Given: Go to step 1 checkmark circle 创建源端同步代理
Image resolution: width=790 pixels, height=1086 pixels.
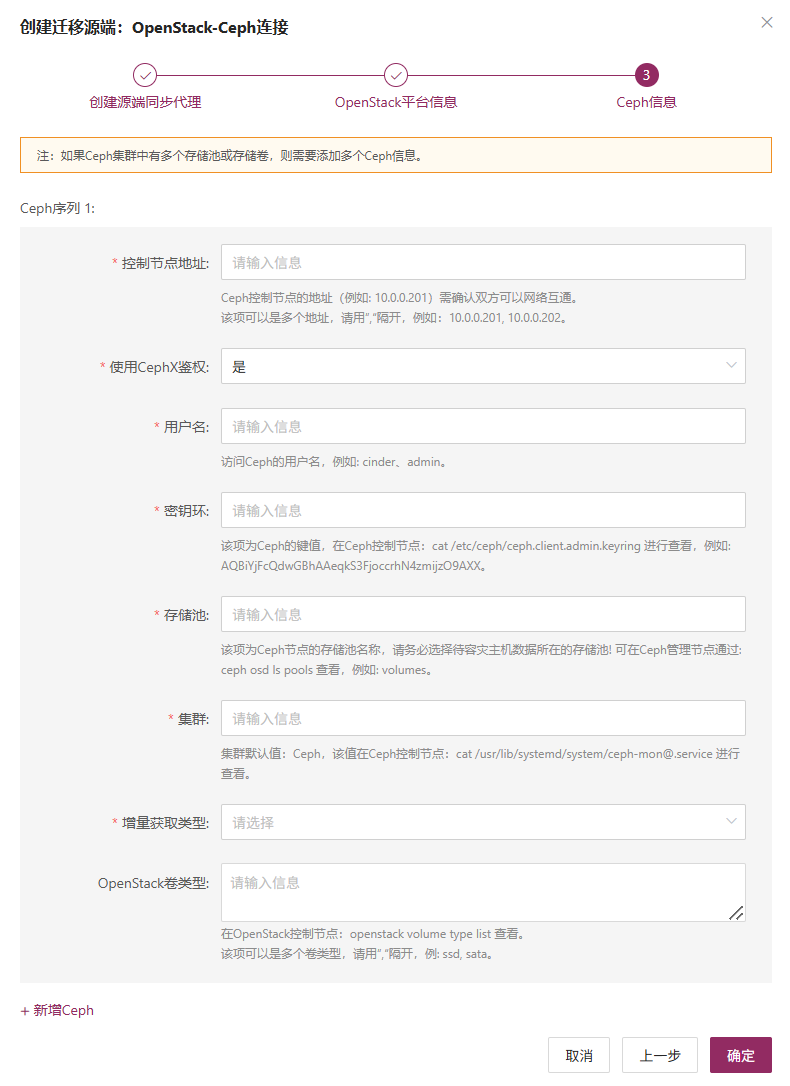Looking at the screenshot, I should click(x=145, y=75).
